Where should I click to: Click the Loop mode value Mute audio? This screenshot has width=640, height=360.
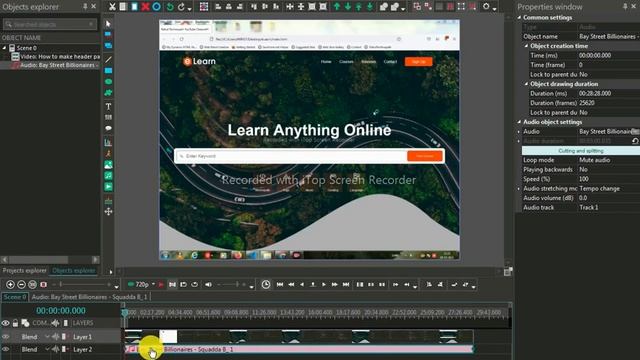click(594, 160)
